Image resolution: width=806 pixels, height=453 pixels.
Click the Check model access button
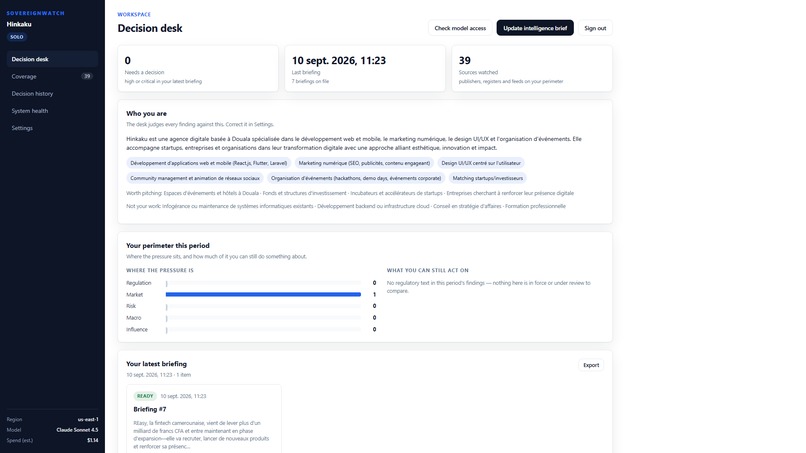460,28
